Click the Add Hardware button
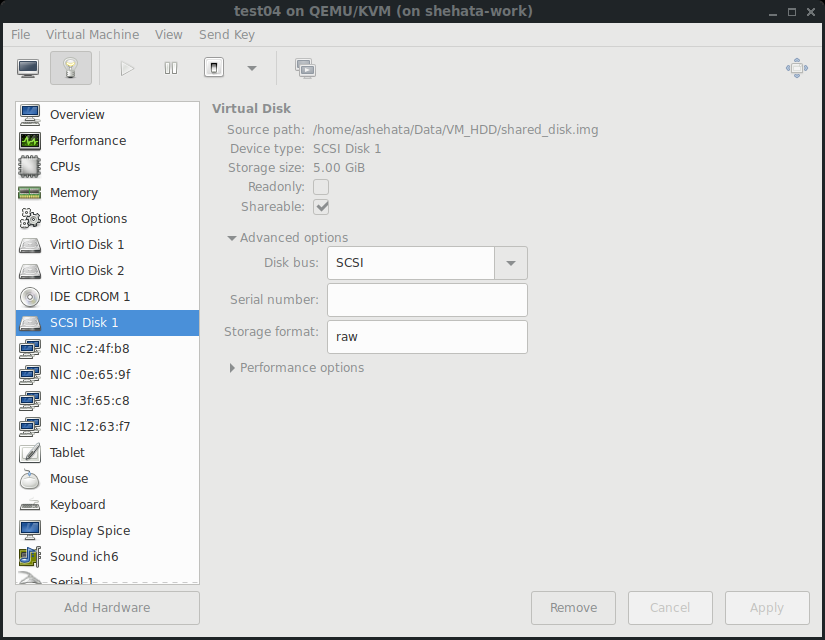Viewport: 825px width, 640px height. click(x=107, y=607)
